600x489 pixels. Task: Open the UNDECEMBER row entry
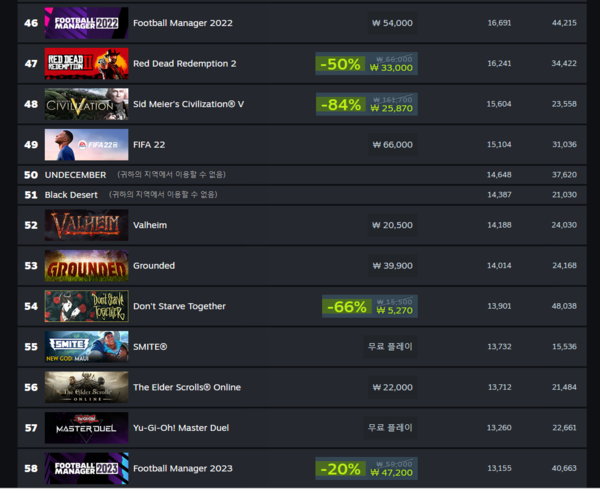302,175
